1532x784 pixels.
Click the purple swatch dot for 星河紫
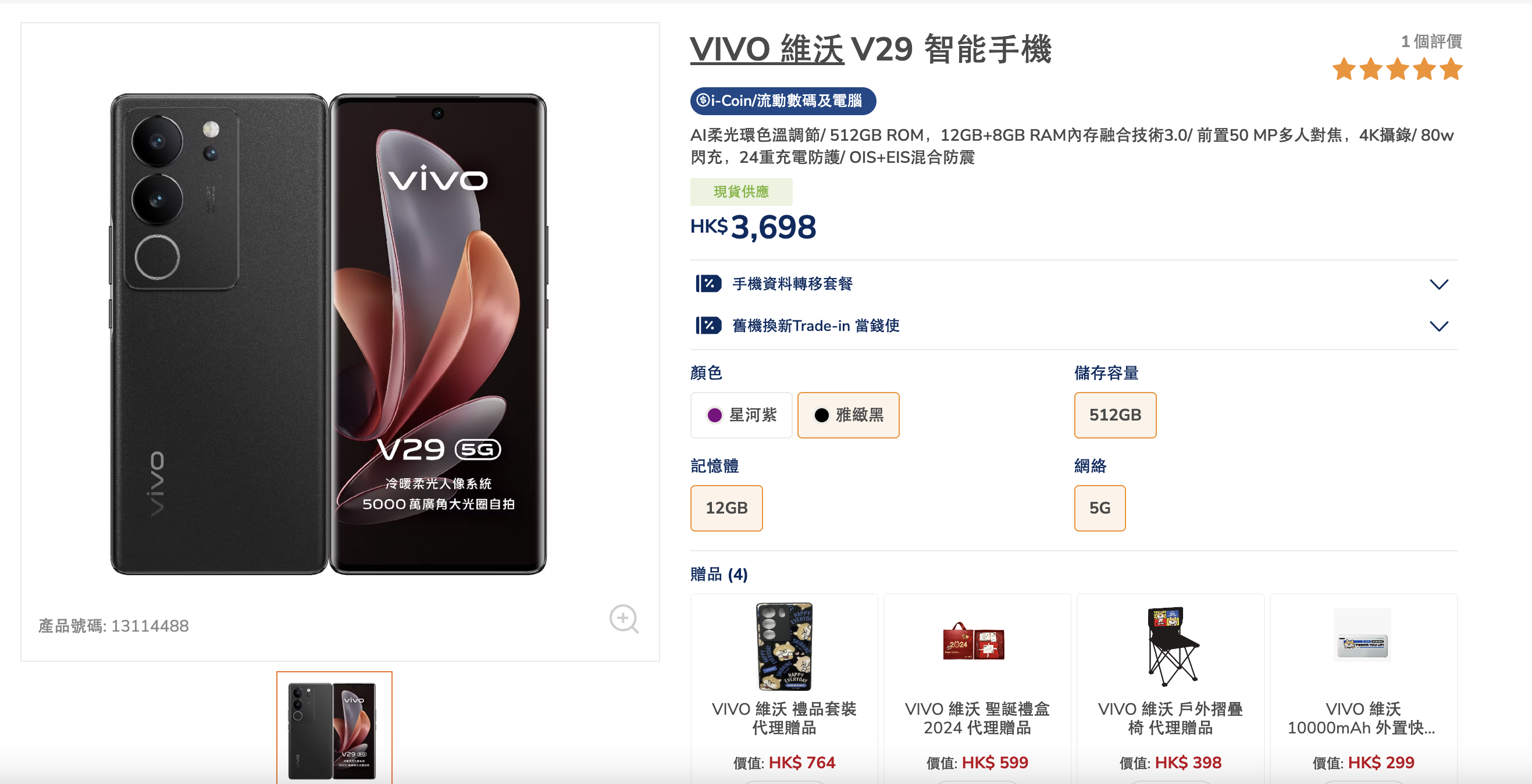pyautogui.click(x=714, y=415)
